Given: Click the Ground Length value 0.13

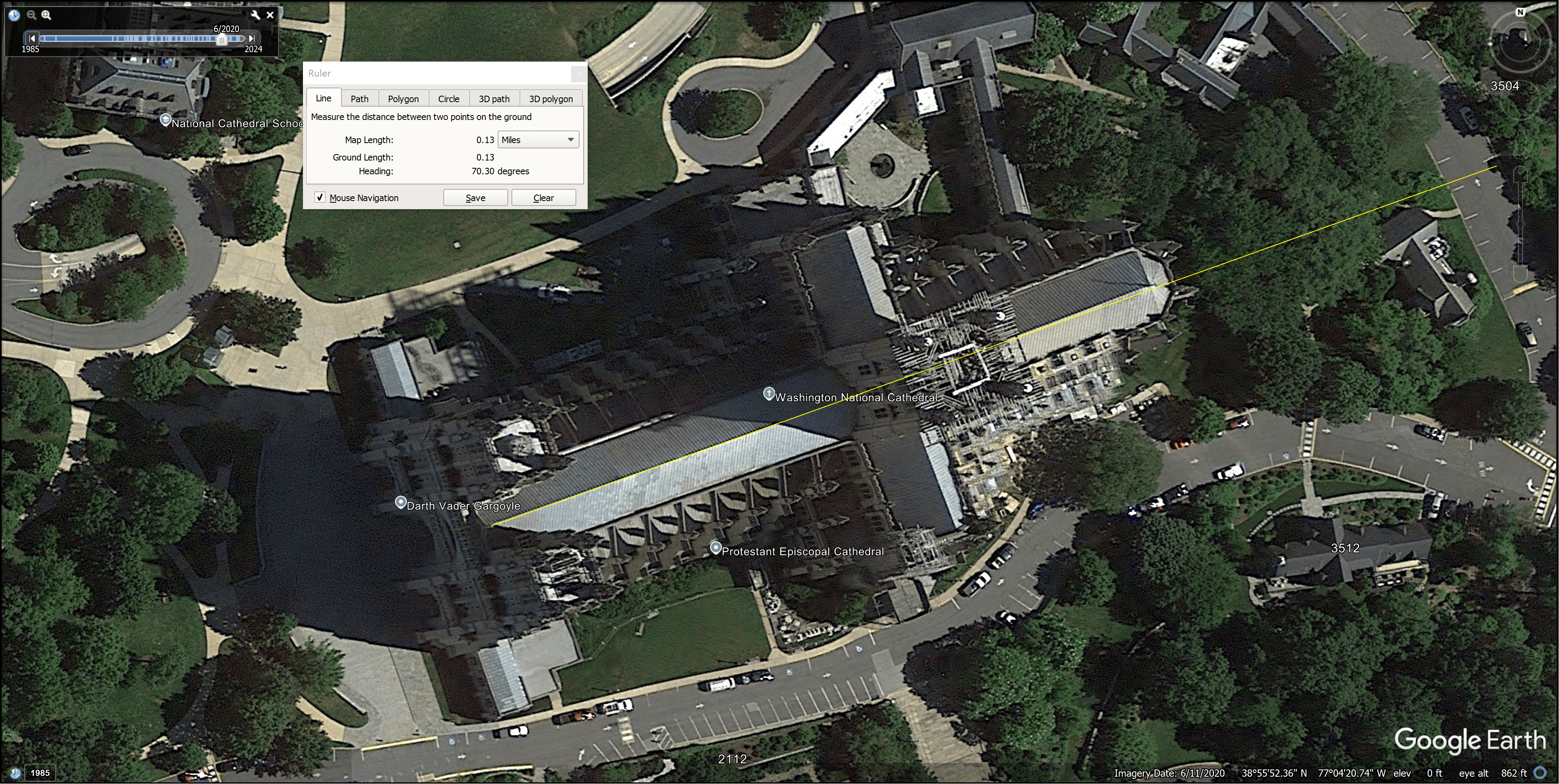Looking at the screenshot, I should 485,157.
